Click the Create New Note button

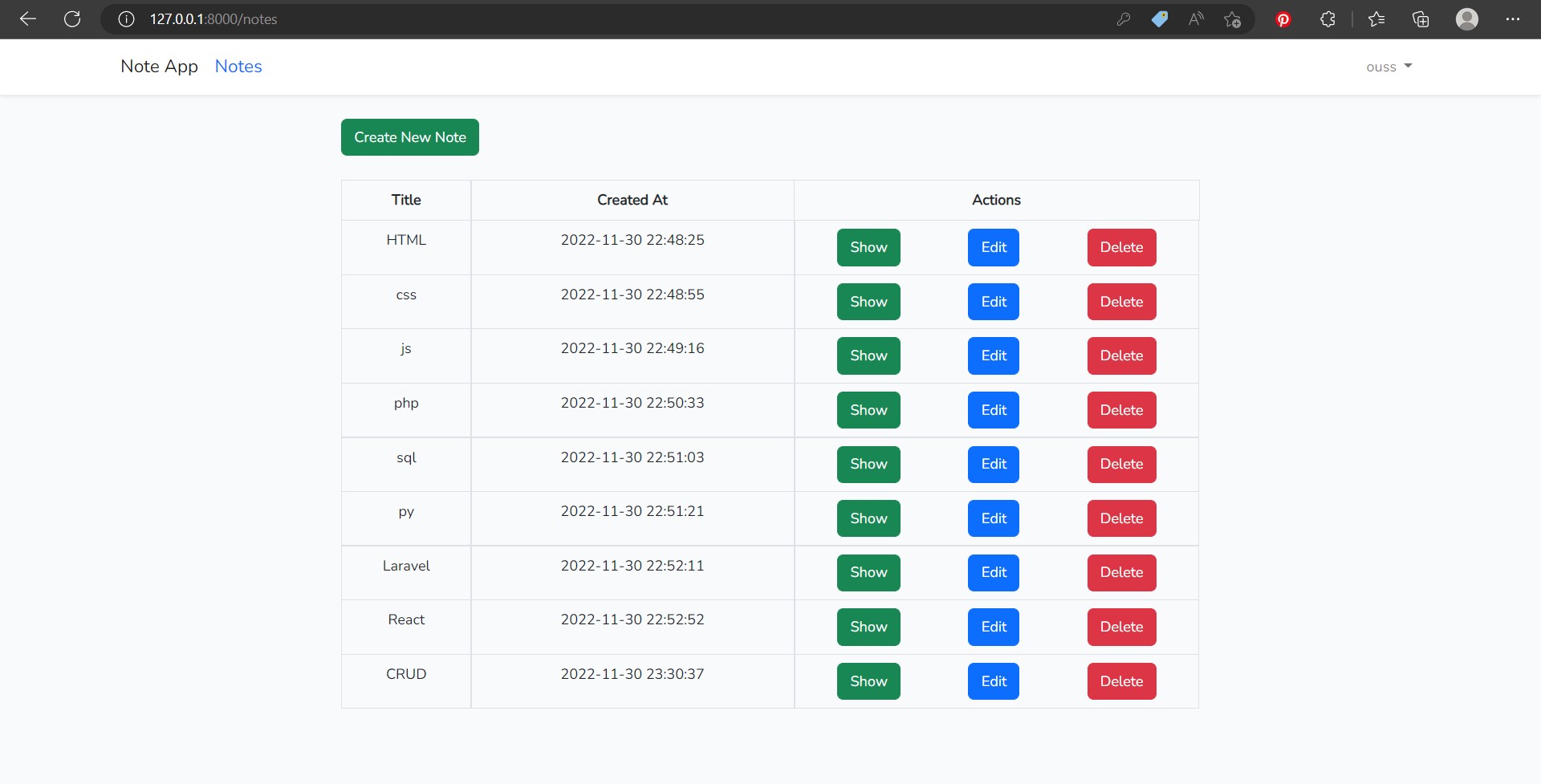[409, 137]
